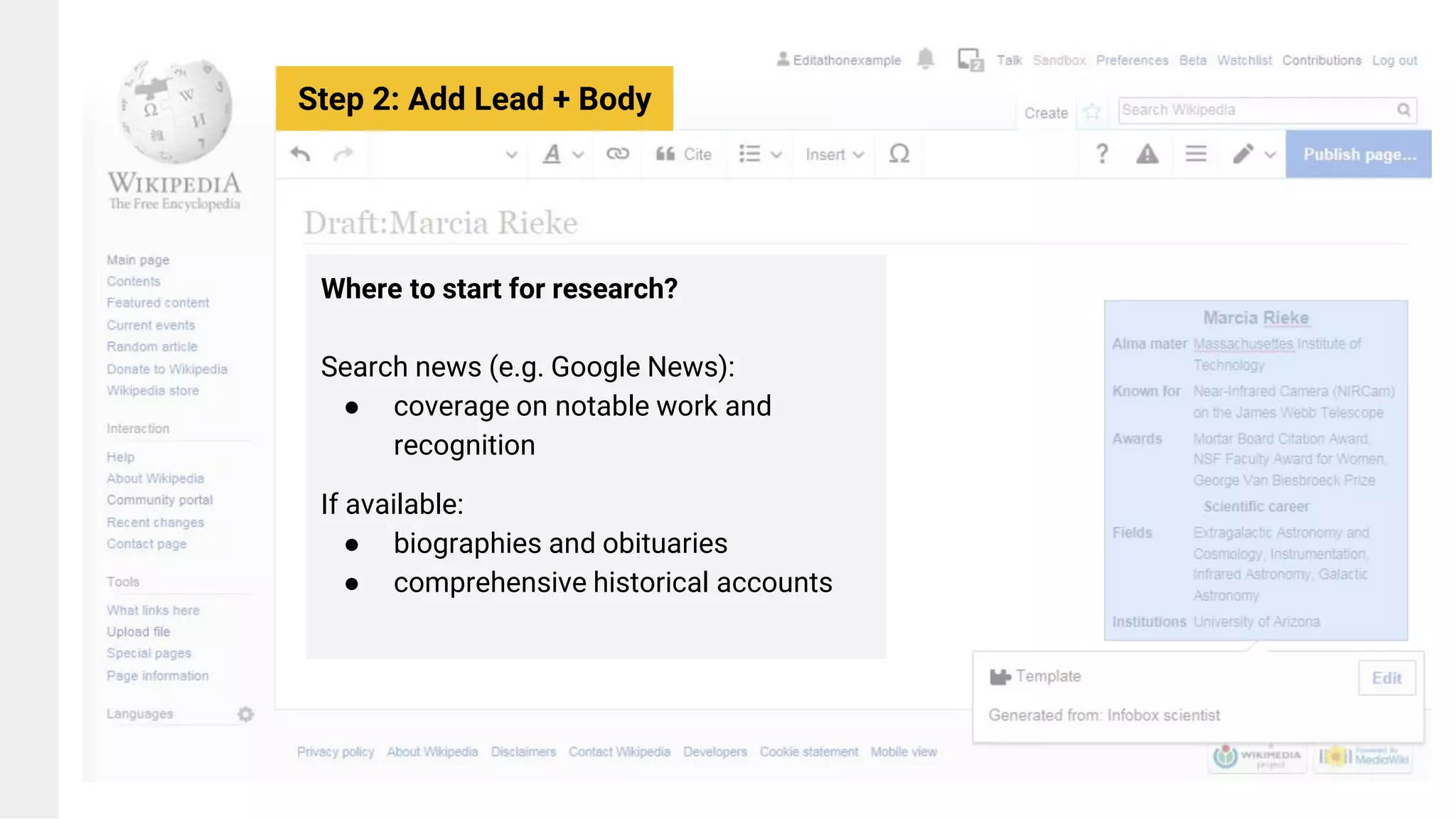Open Contributions

1322,60
